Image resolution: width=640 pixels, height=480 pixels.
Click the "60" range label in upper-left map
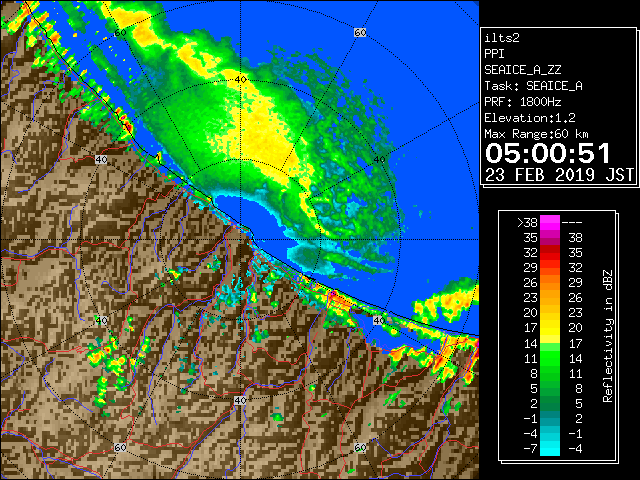tap(120, 33)
